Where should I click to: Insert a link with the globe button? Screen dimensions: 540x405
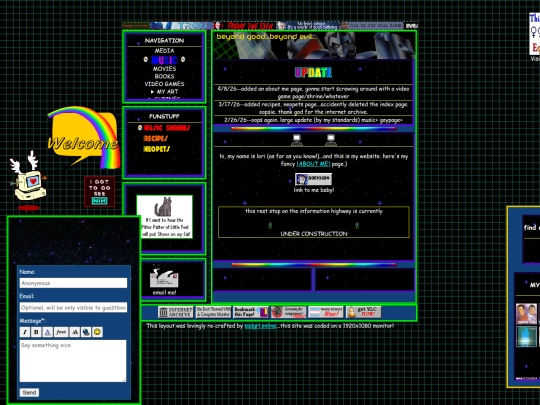86,332
